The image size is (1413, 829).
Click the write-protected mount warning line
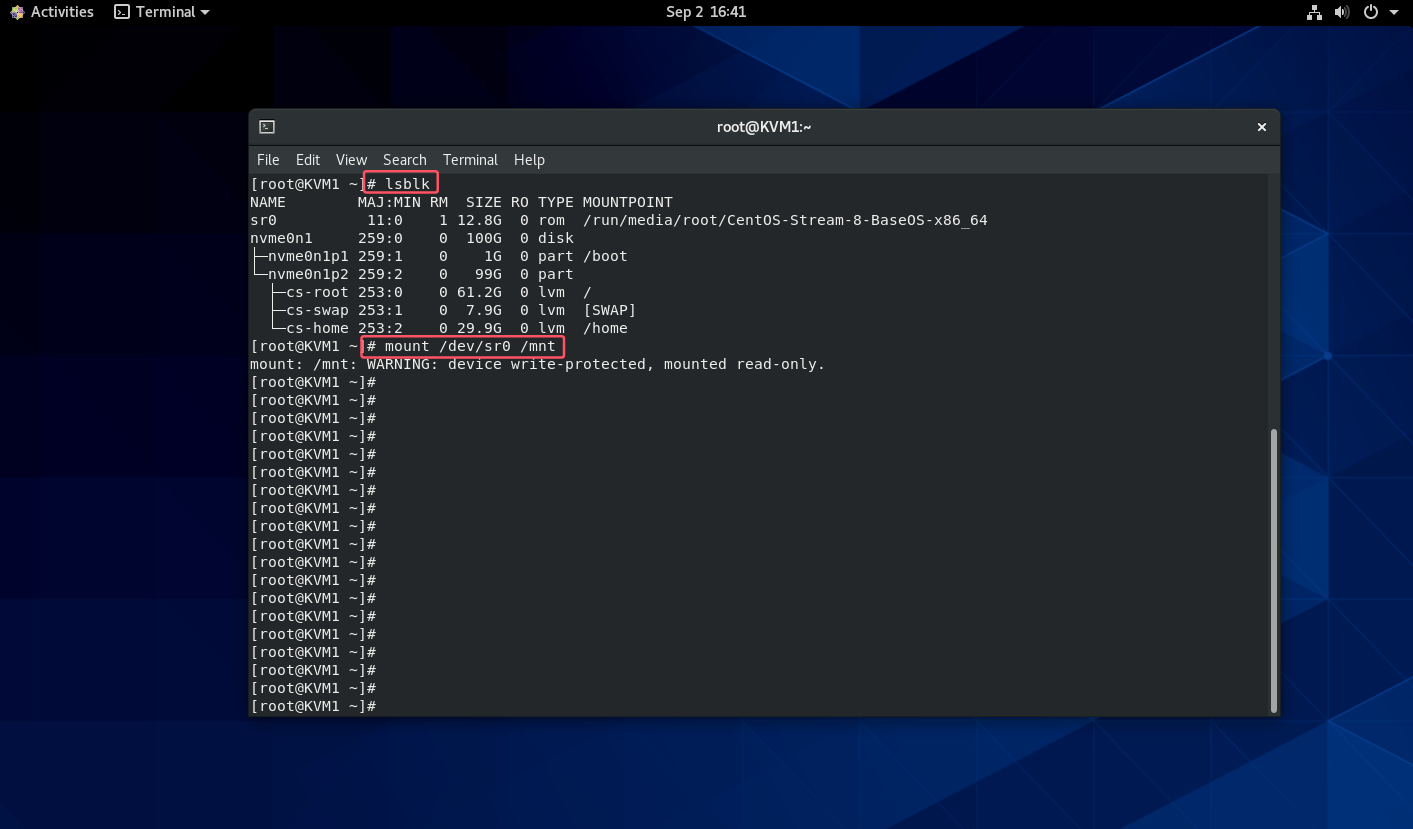tap(538, 364)
